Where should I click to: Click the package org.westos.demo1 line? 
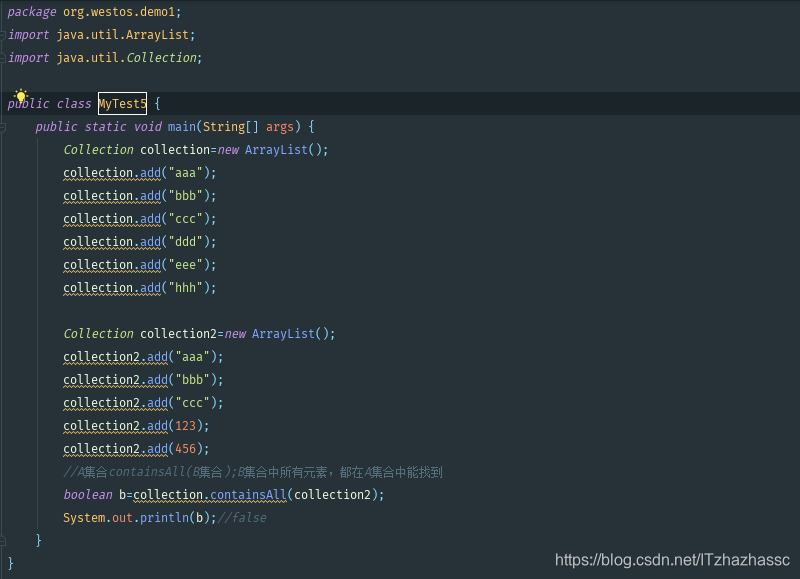click(94, 12)
